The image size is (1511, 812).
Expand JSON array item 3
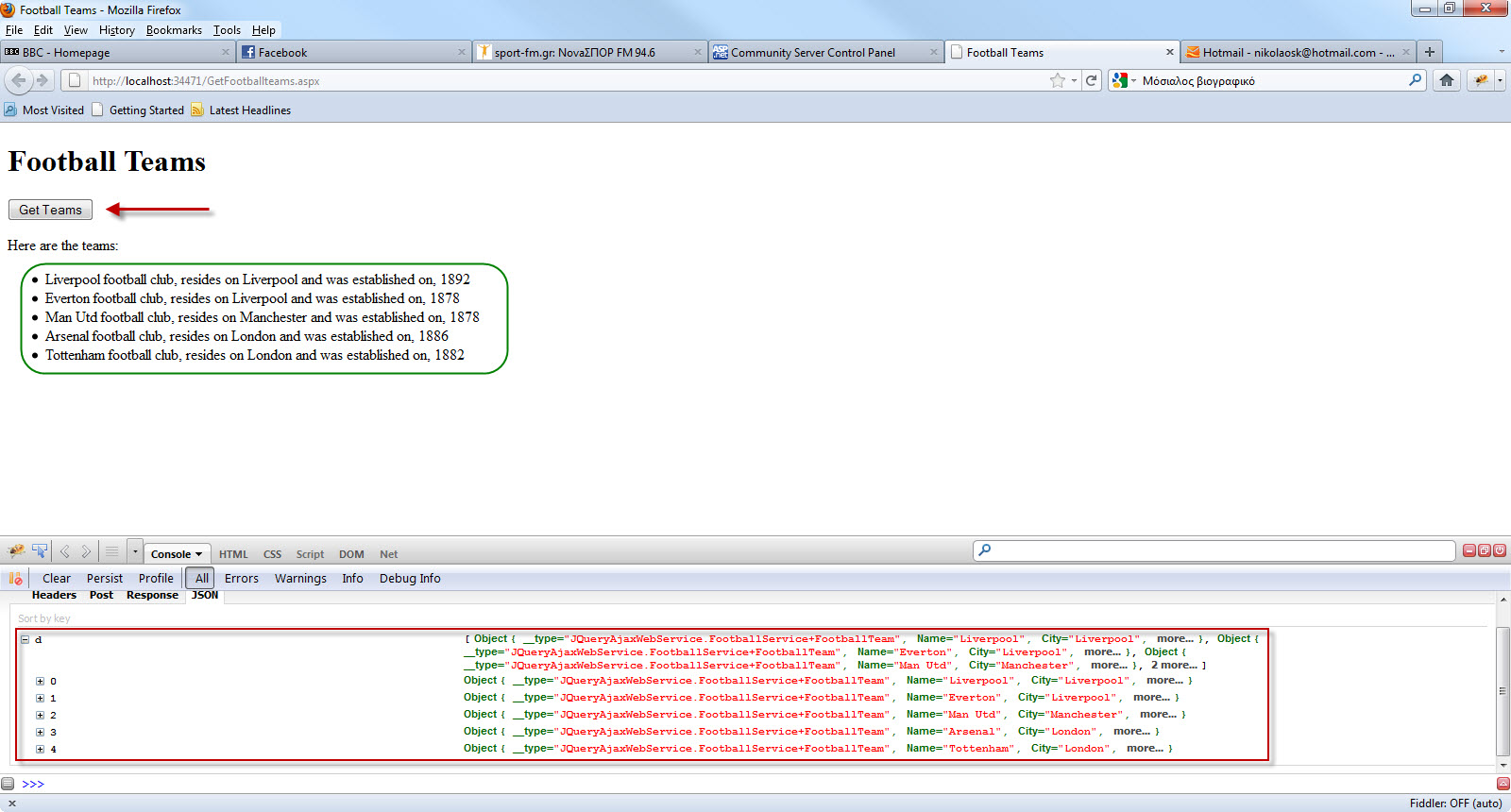[x=40, y=732]
